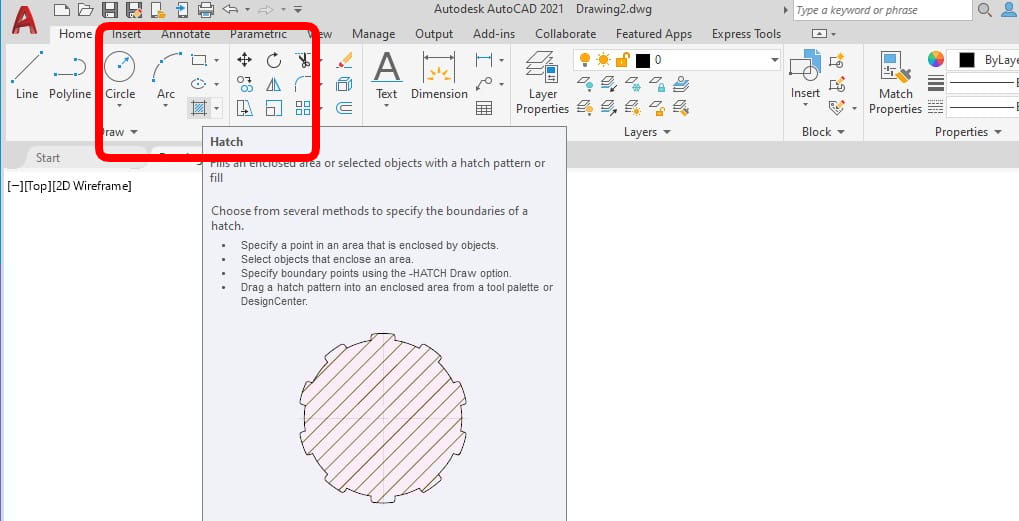Select the Dimension tool
1019x521 pixels.
tap(439, 75)
